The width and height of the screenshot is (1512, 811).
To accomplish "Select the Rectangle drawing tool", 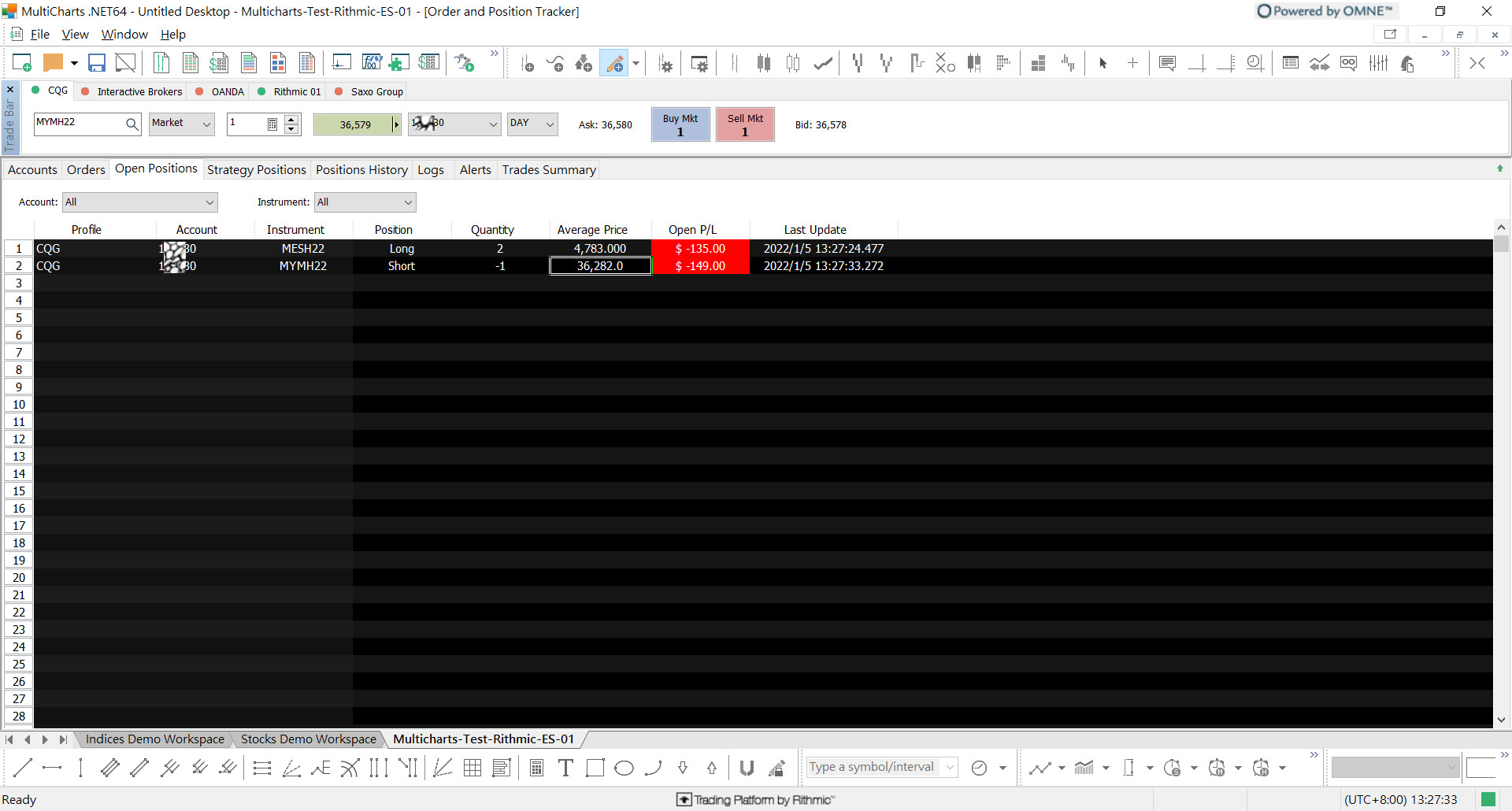I will [x=595, y=768].
